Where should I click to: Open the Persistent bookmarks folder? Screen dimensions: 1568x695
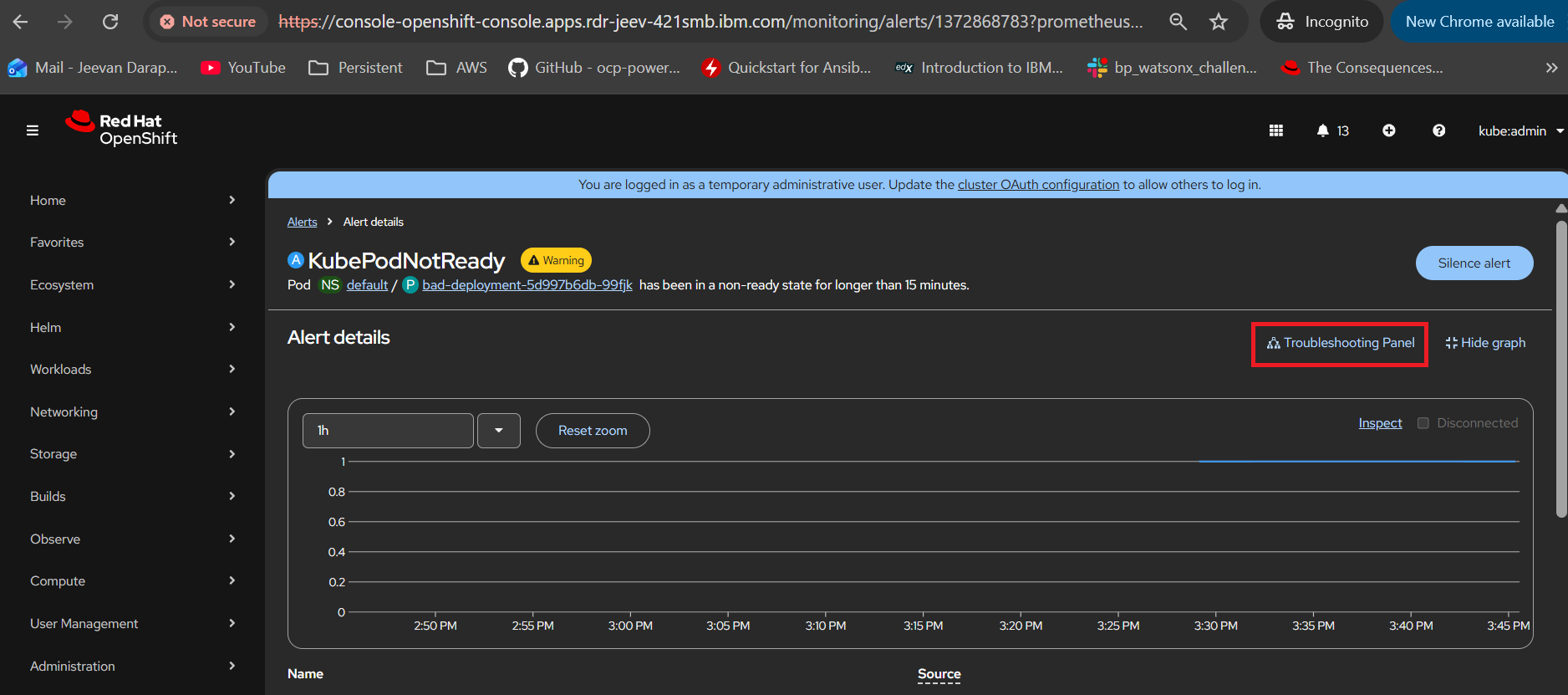[x=355, y=68]
